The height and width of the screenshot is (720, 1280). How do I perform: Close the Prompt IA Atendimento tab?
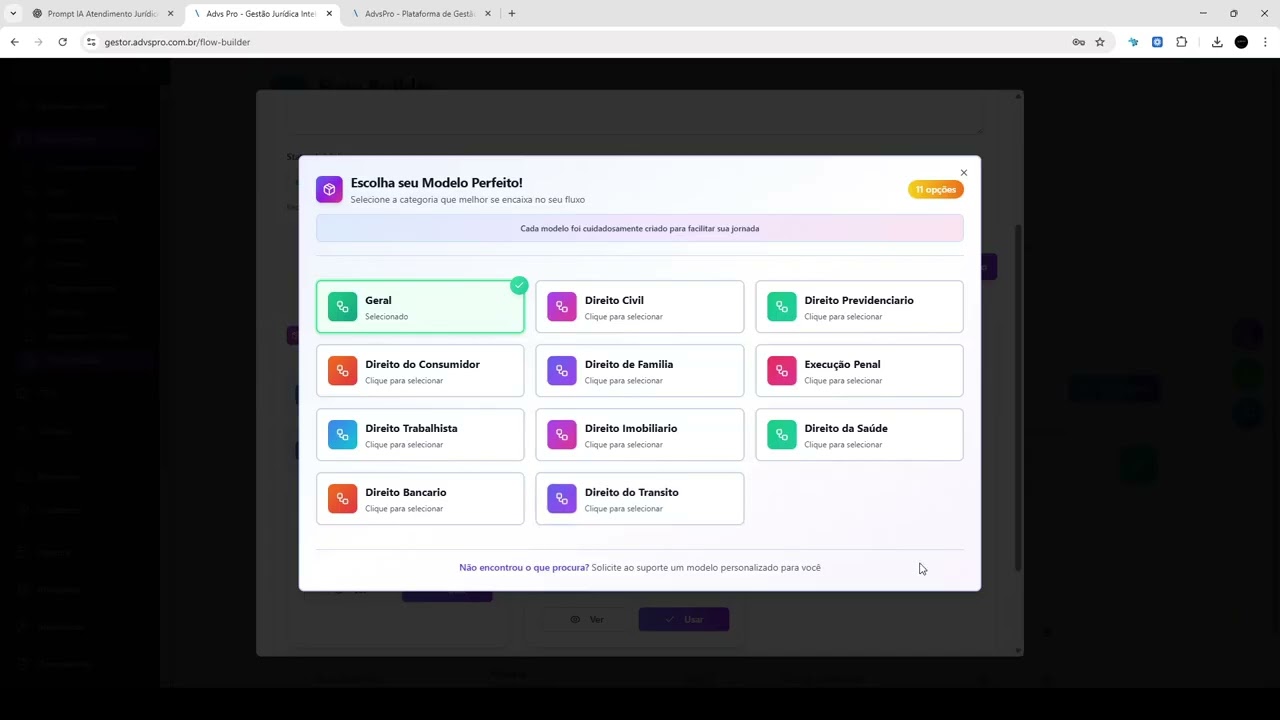[x=170, y=14]
